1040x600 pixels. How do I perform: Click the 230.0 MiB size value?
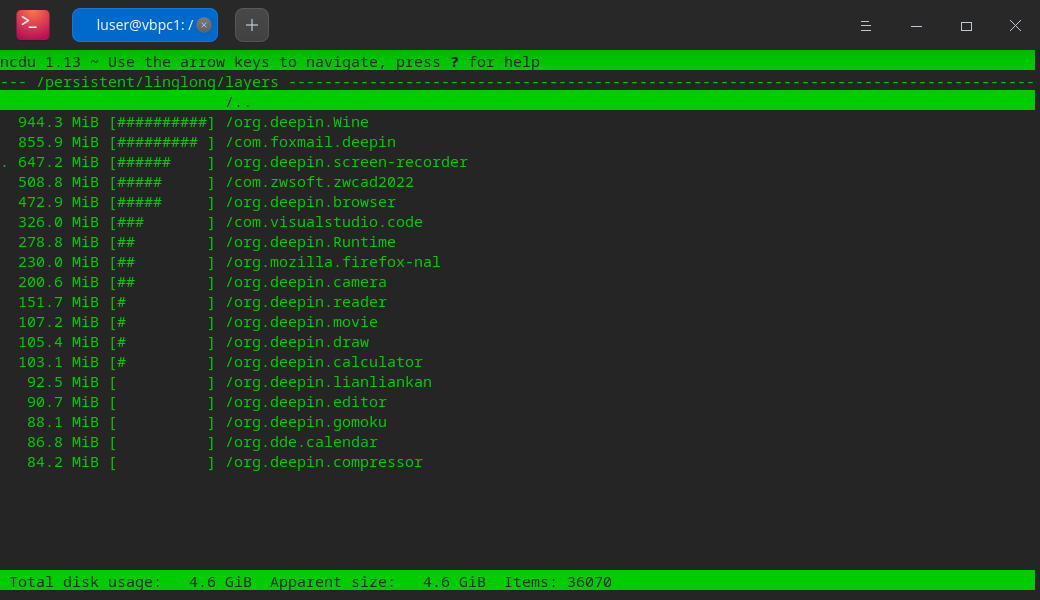tap(58, 262)
